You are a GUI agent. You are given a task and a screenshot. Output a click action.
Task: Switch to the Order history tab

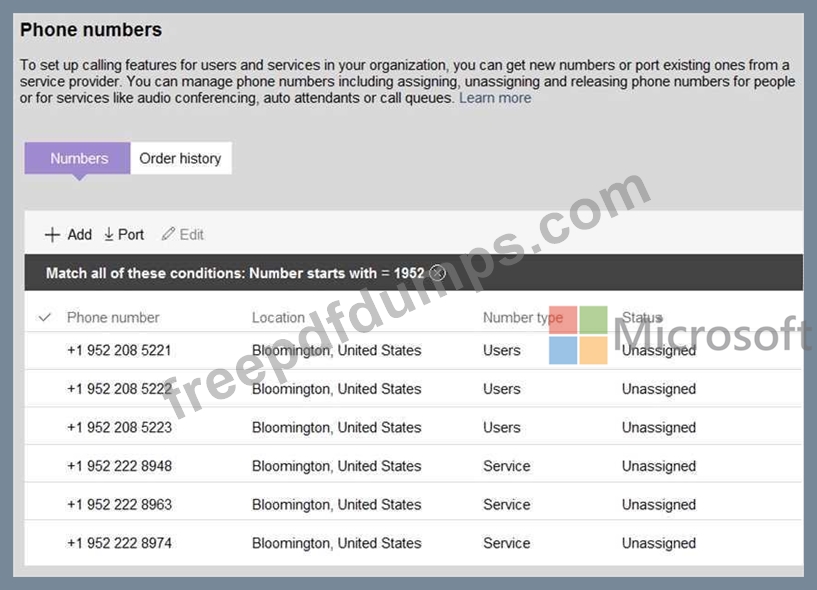[x=180, y=158]
